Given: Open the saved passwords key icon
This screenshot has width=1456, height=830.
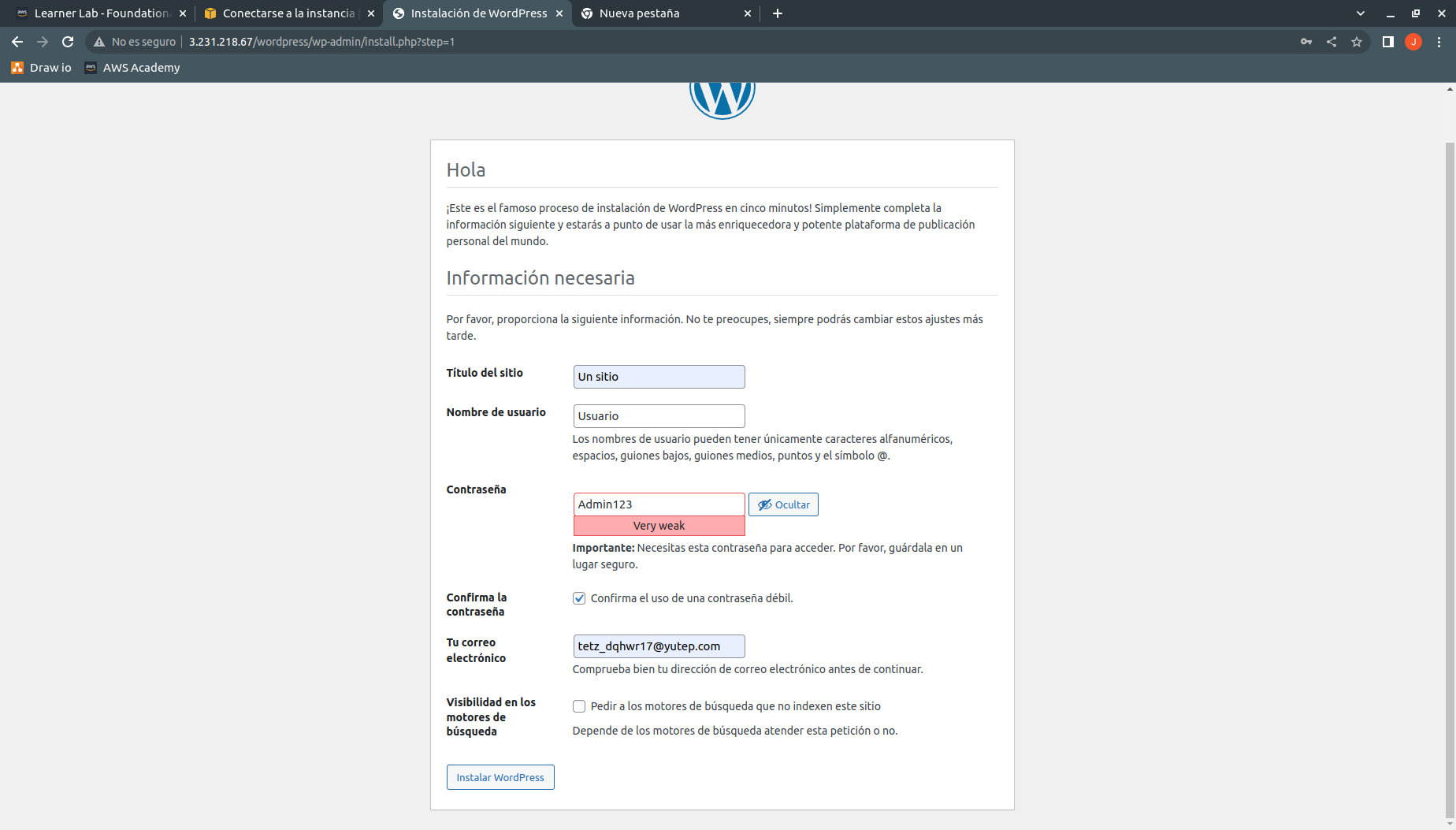Looking at the screenshot, I should [1306, 42].
